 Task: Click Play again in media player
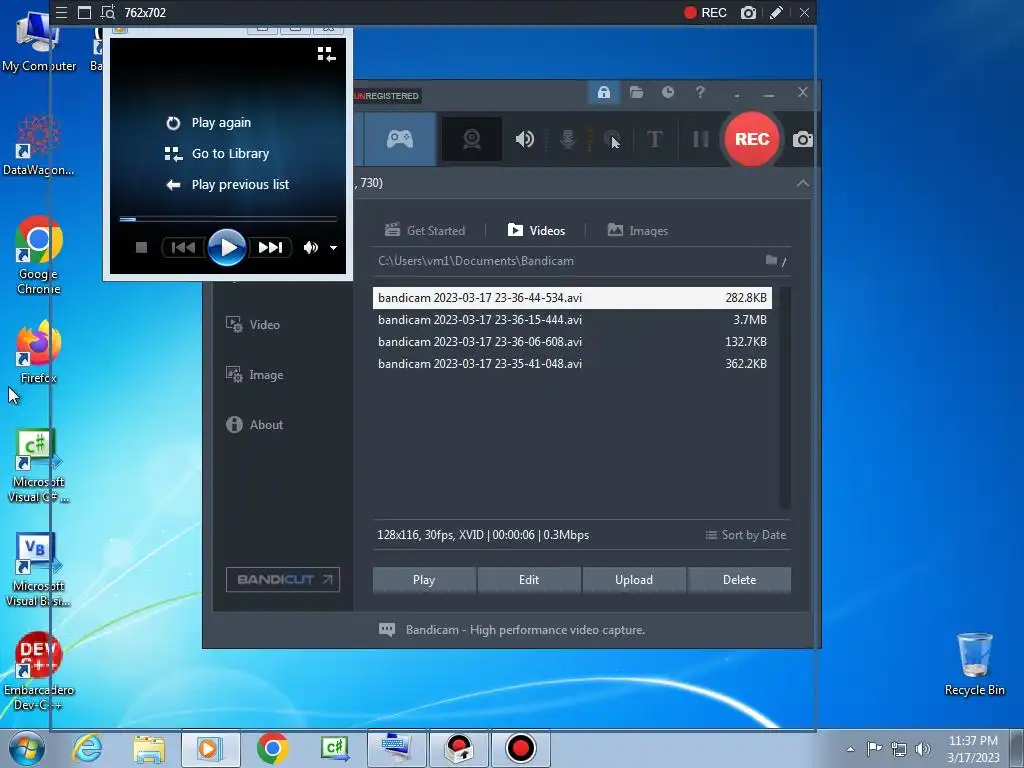(x=209, y=123)
